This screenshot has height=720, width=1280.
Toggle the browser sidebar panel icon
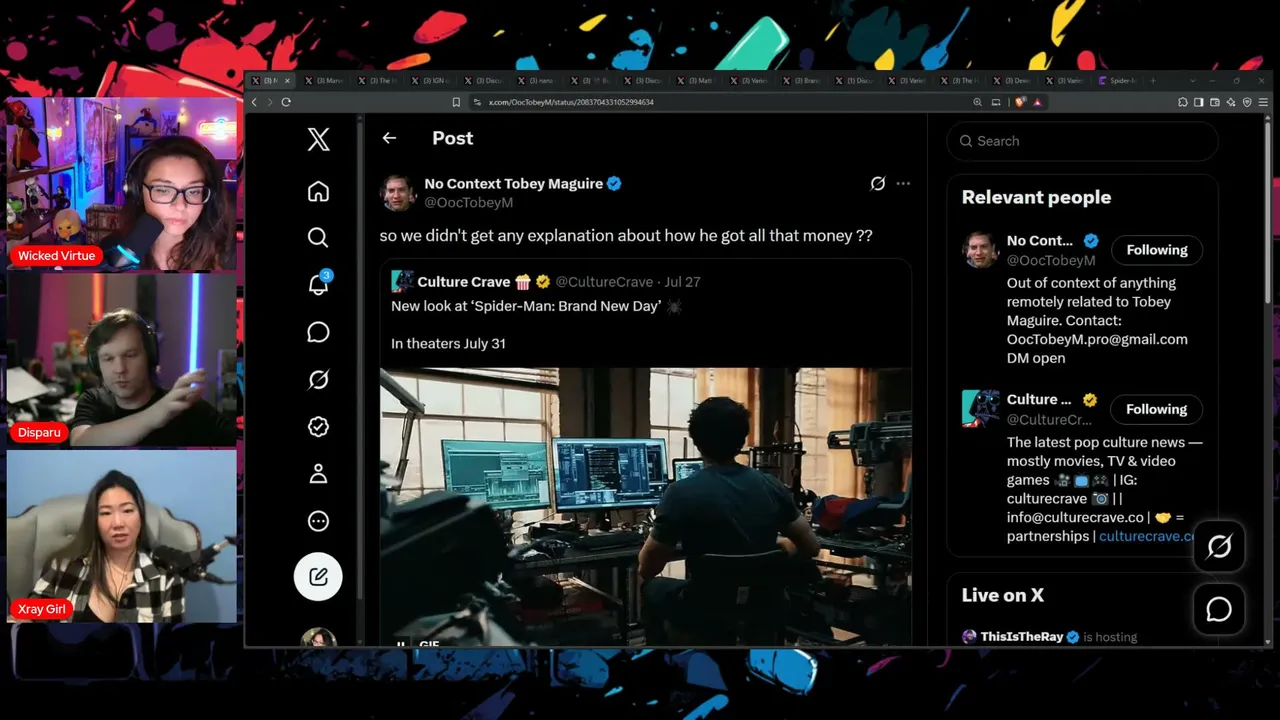pos(1199,102)
